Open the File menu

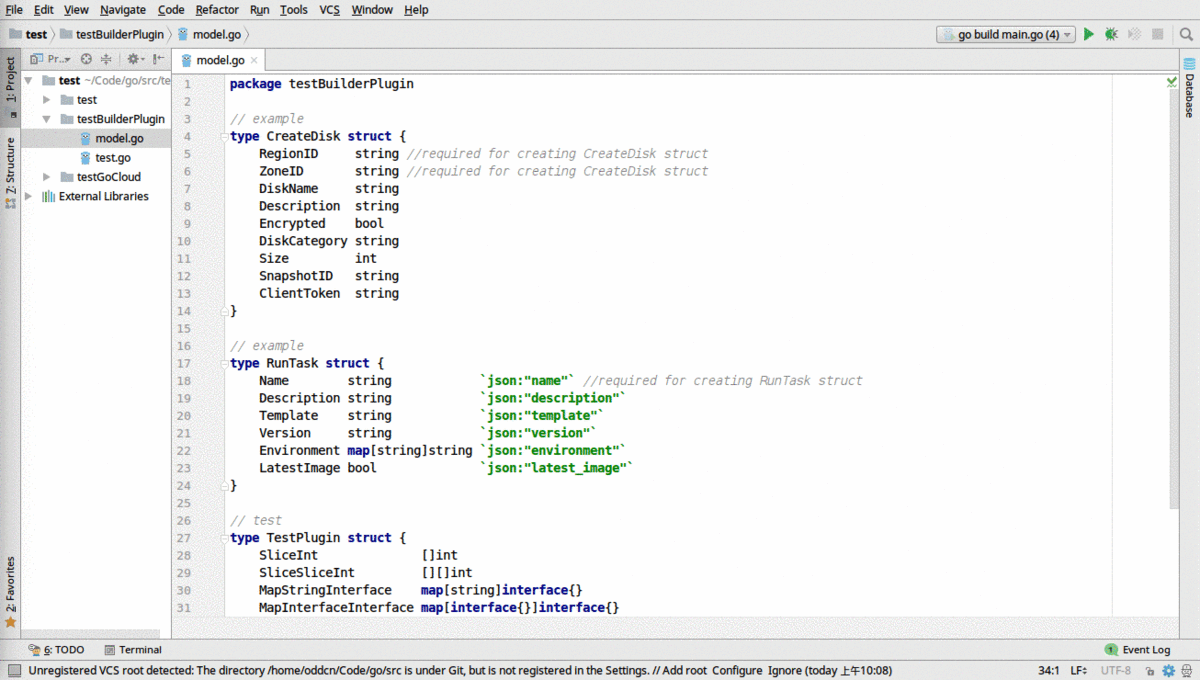[14, 9]
